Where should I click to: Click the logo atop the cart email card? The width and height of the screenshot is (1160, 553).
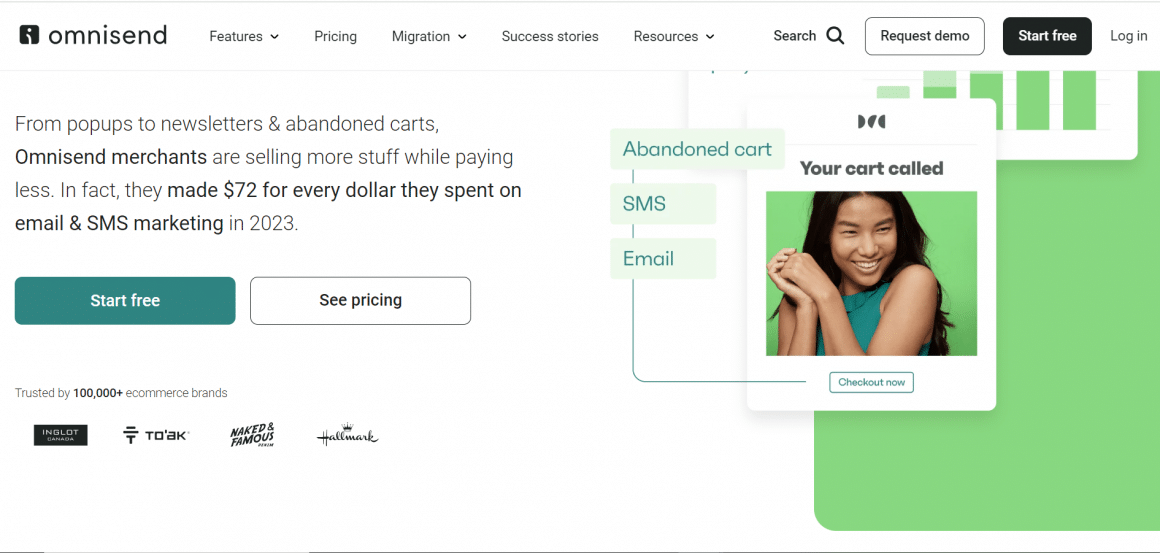871,122
